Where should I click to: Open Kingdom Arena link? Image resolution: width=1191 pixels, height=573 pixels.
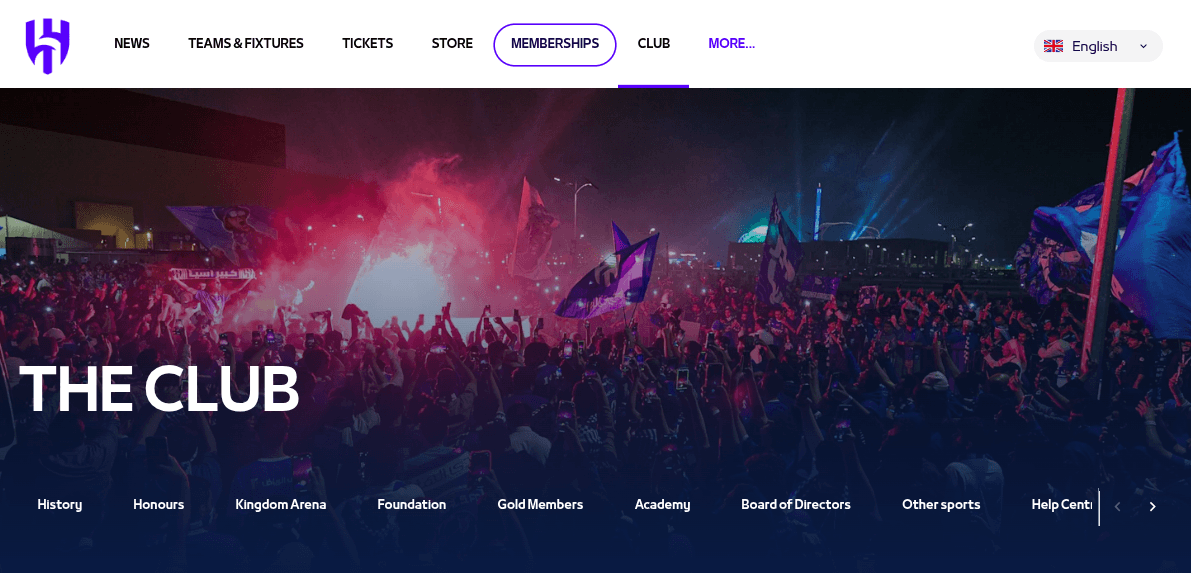(x=281, y=505)
